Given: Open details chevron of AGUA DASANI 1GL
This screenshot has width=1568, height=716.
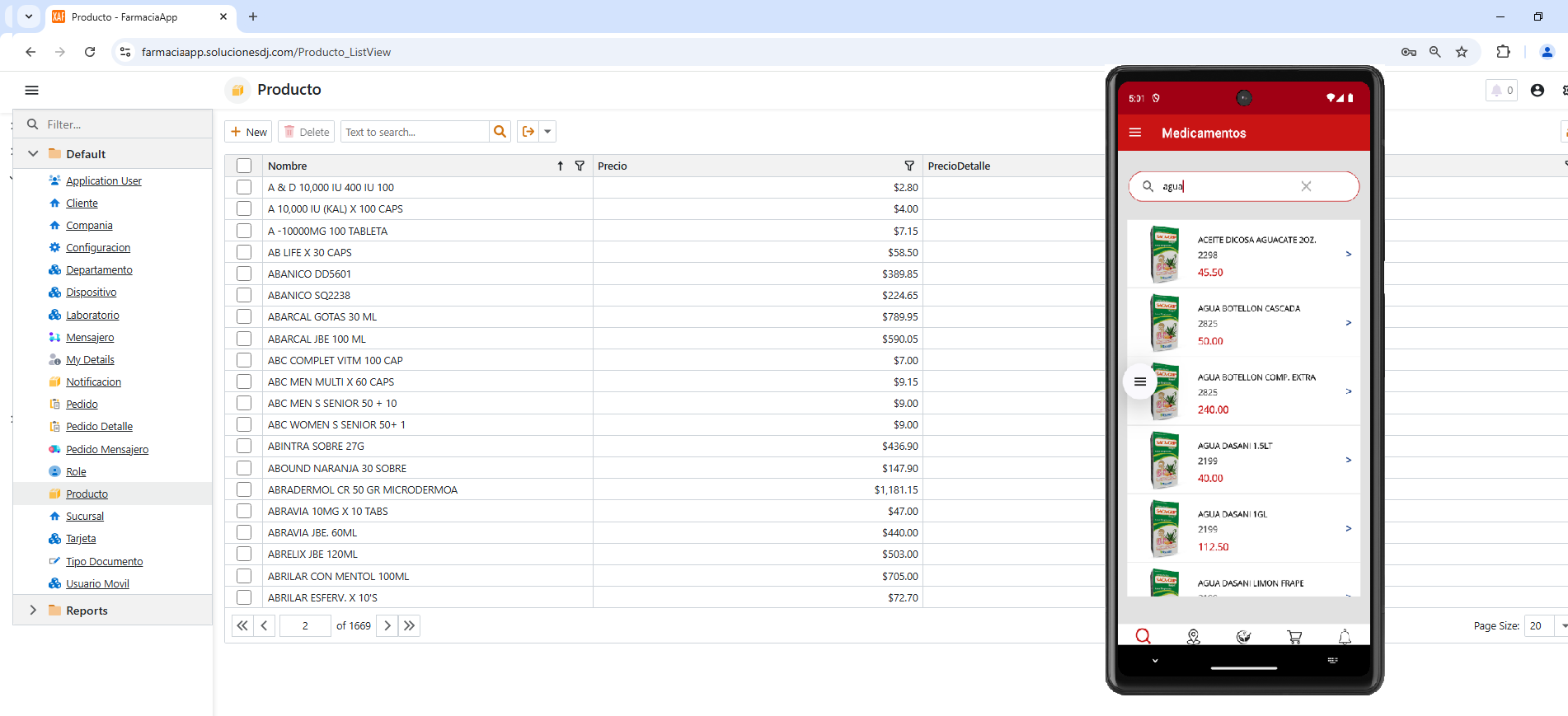Looking at the screenshot, I should [1349, 528].
